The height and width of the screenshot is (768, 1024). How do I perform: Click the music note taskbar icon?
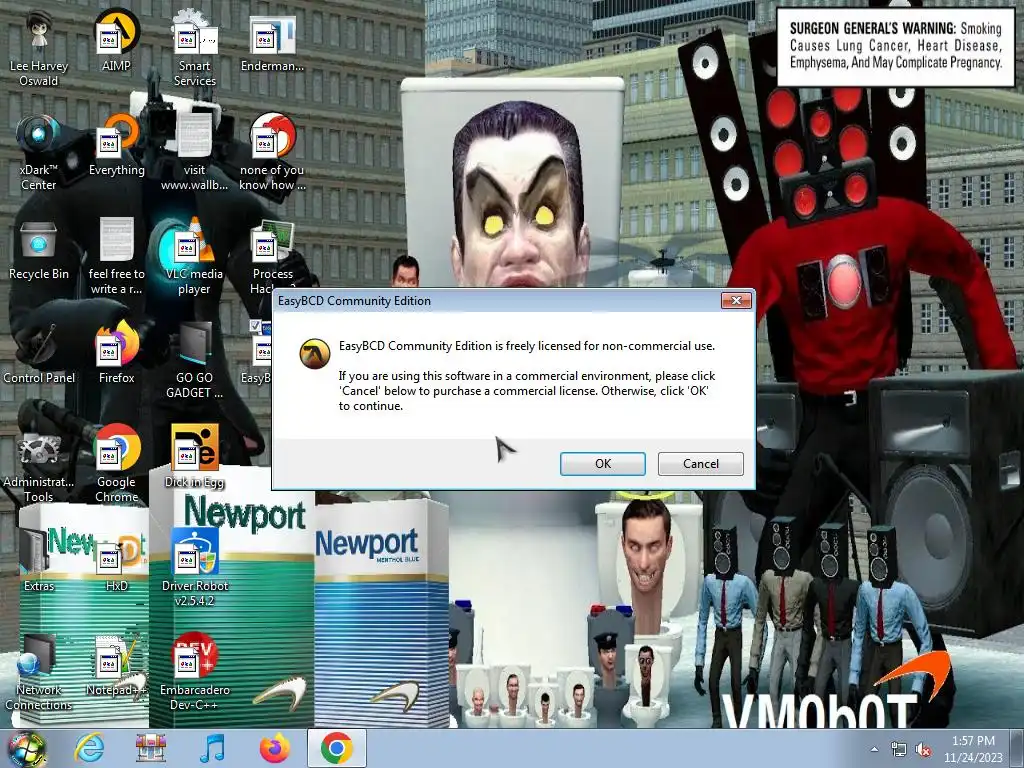click(212, 749)
